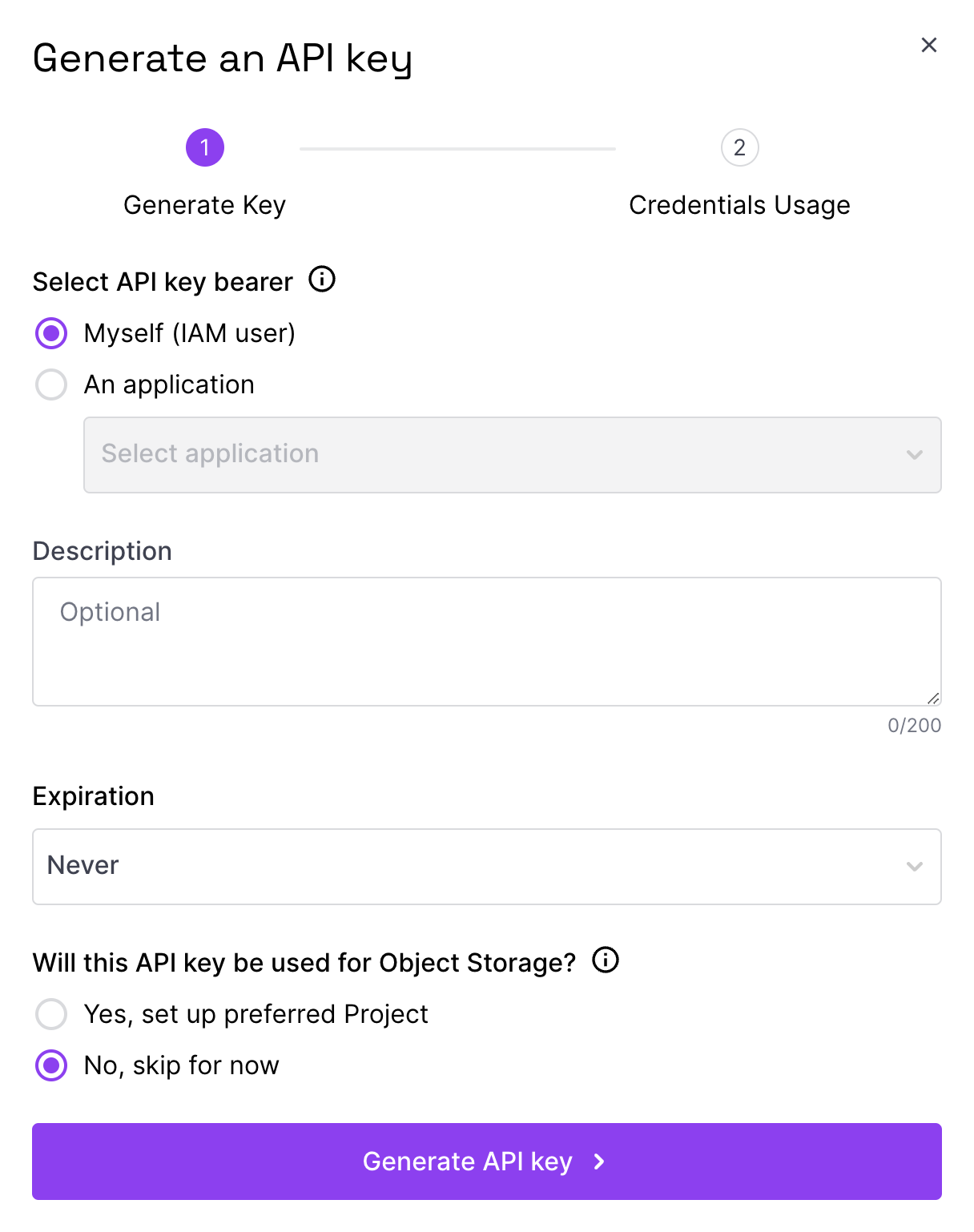Click the 0/200 character counter
This screenshot has width=974, height=1232.
914,726
